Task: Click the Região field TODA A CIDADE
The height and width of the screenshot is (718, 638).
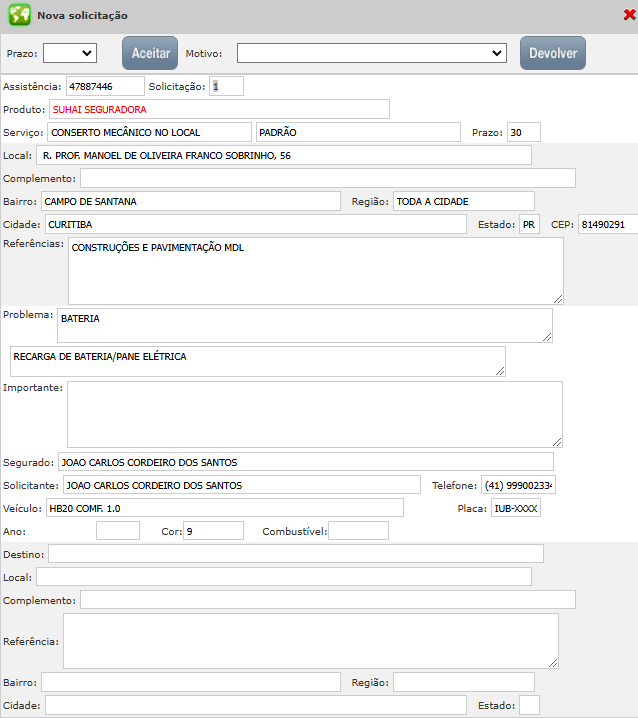Action: [x=463, y=201]
